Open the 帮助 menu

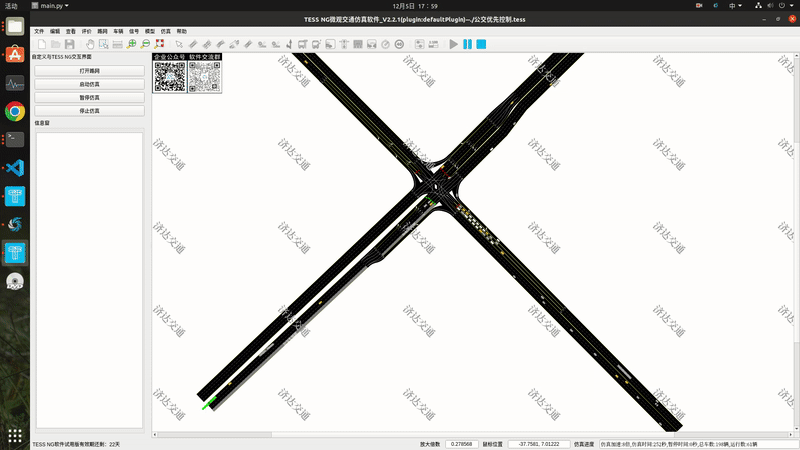(181, 32)
